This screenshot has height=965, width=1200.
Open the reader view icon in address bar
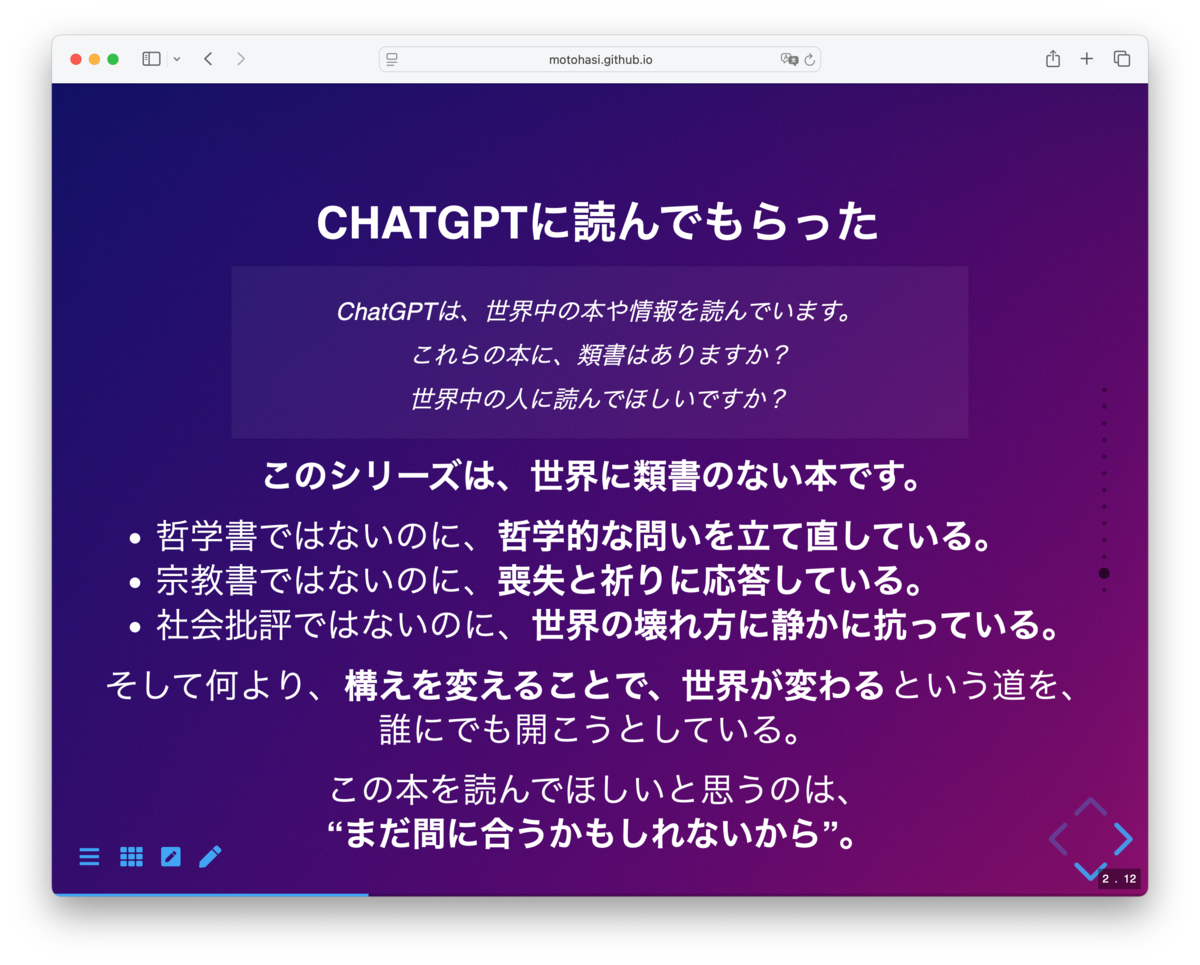click(392, 60)
